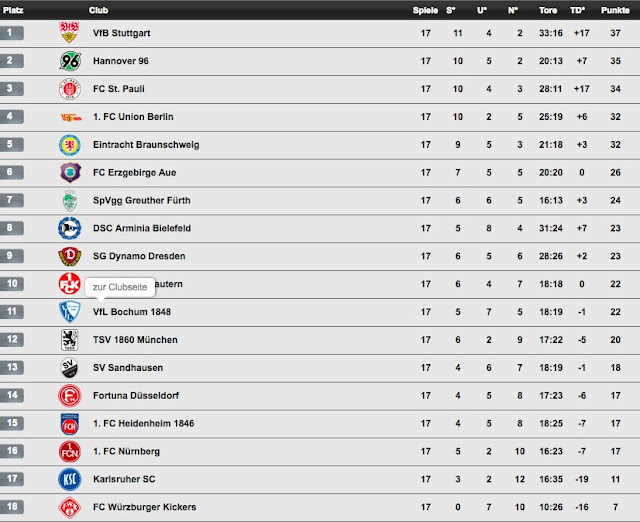Click the blue Karlsruher SC logo

pos(69,479)
